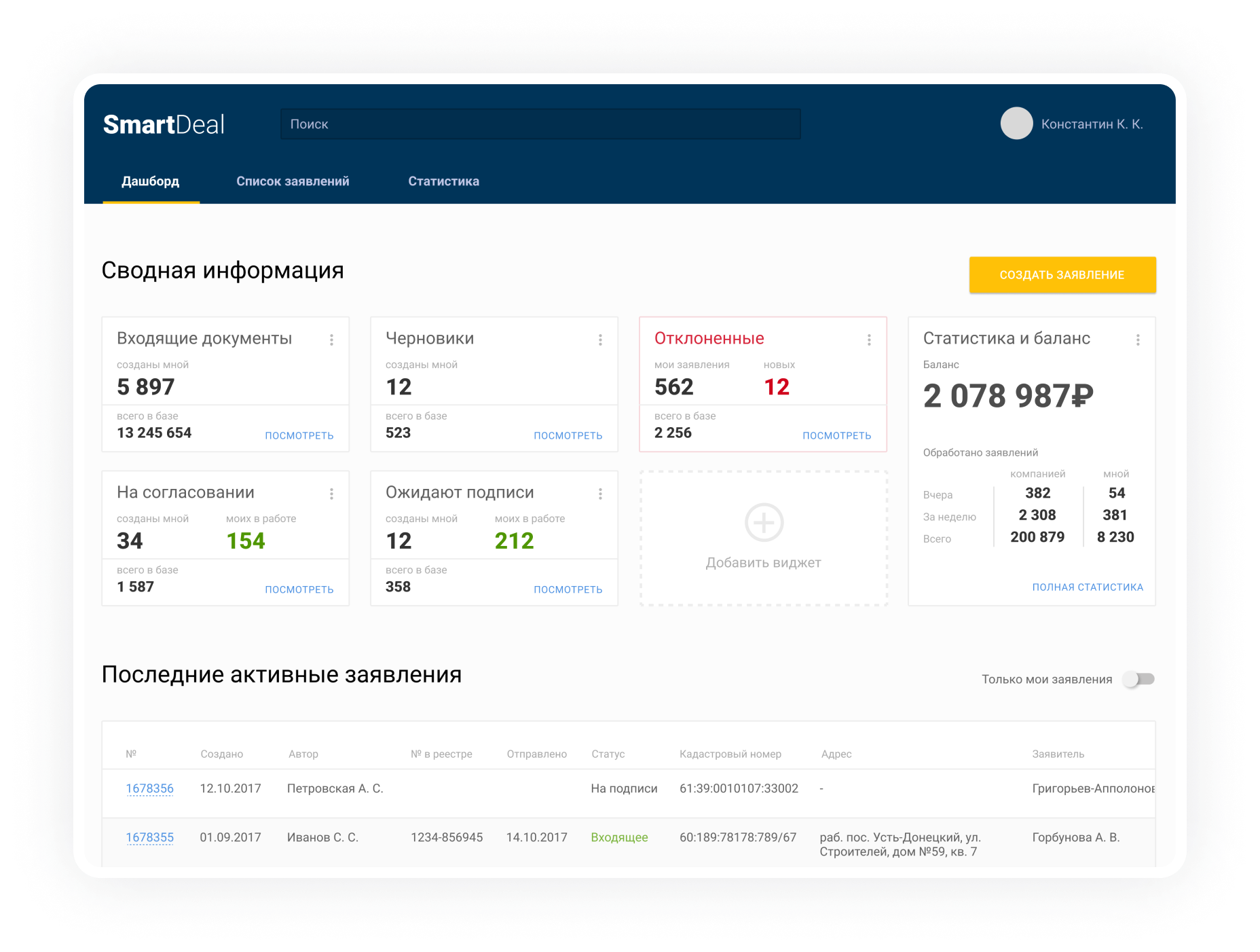Click the plus icon to add widget

(x=764, y=522)
